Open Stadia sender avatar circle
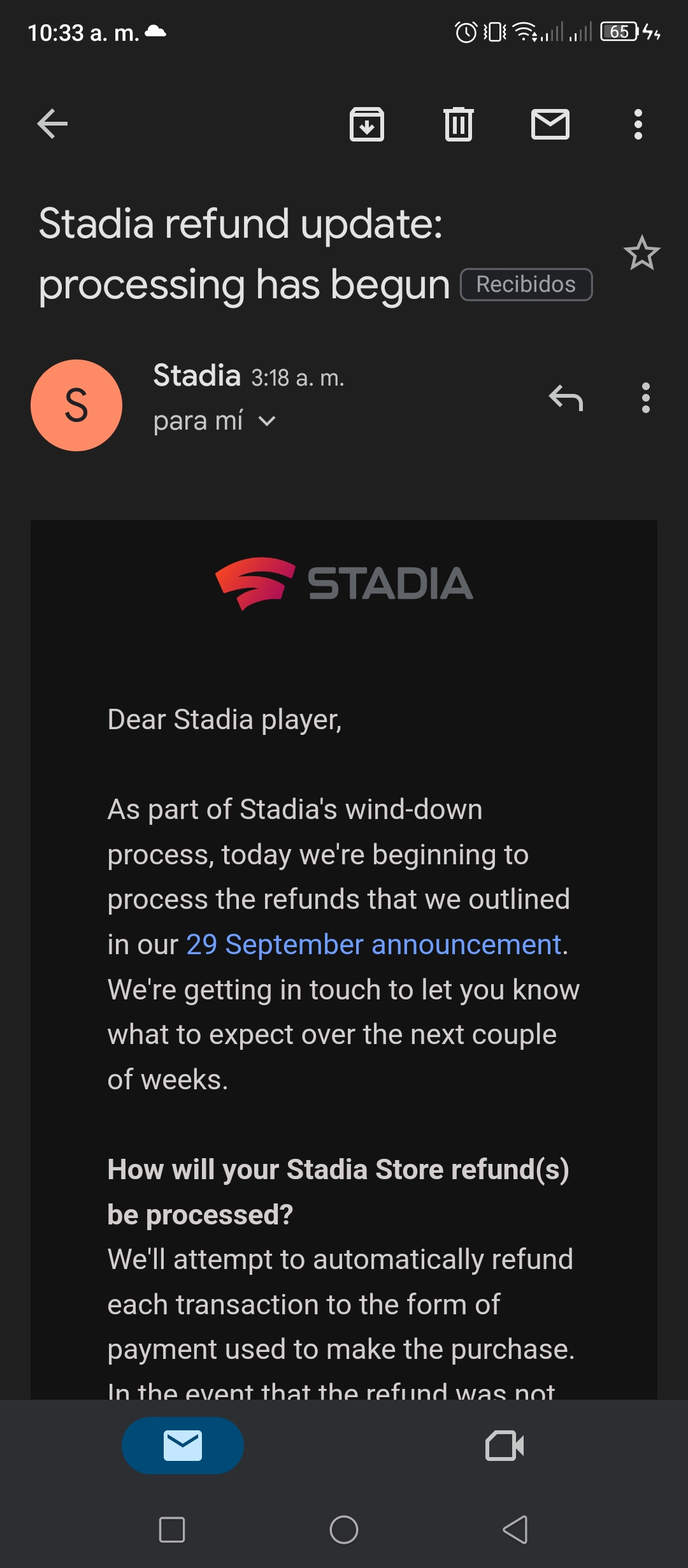688x1568 pixels. pyautogui.click(x=76, y=405)
